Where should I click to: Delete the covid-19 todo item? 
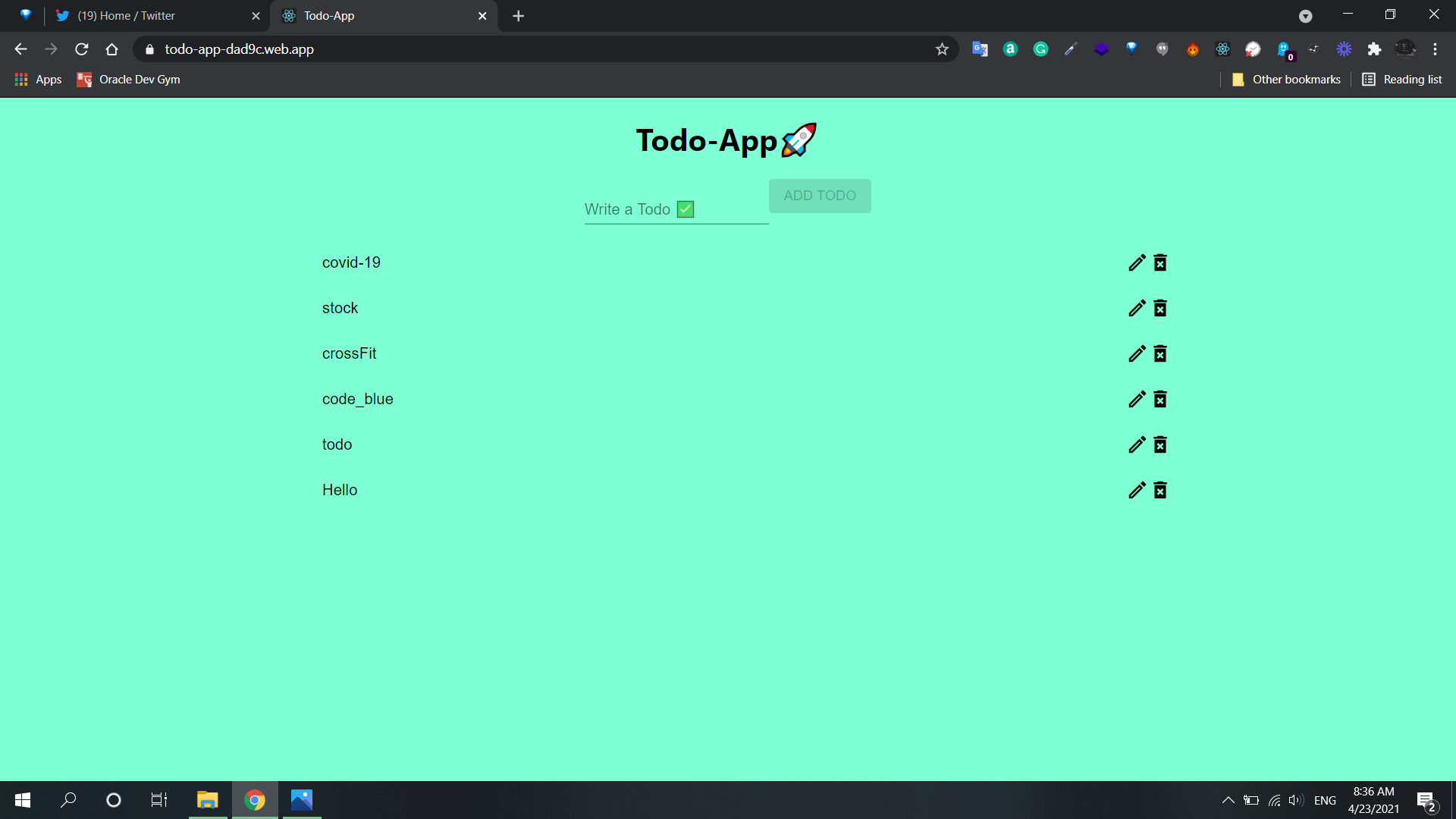pyautogui.click(x=1160, y=262)
